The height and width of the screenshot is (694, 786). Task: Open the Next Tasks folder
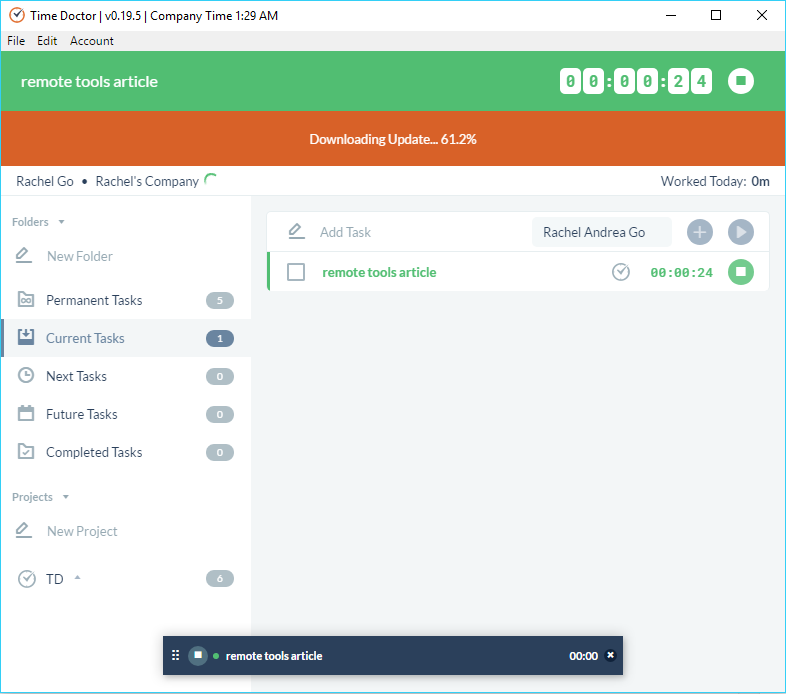coord(126,376)
